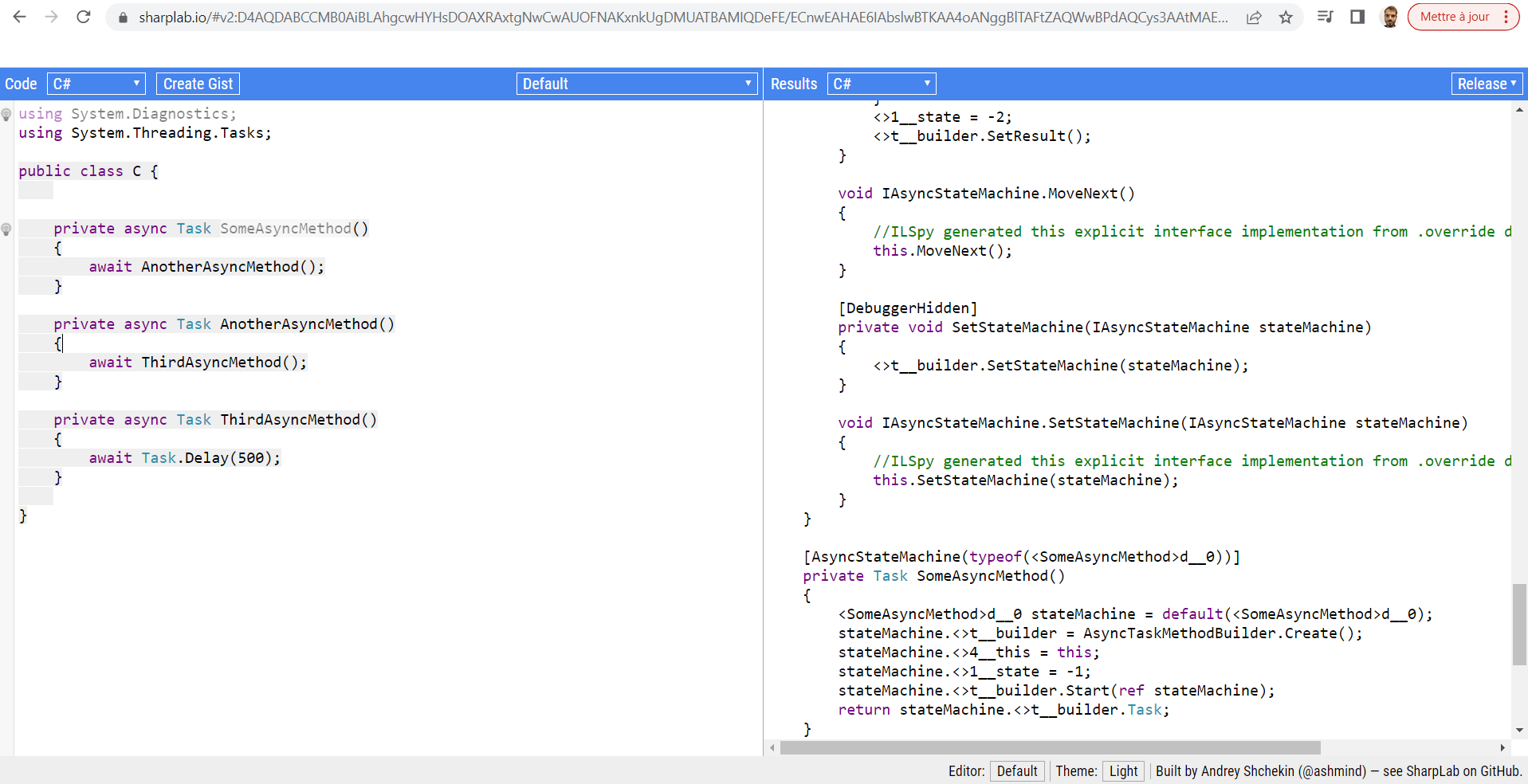Set the editor mode to Default
Screen dimensions: 1528x784
[x=1017, y=770]
